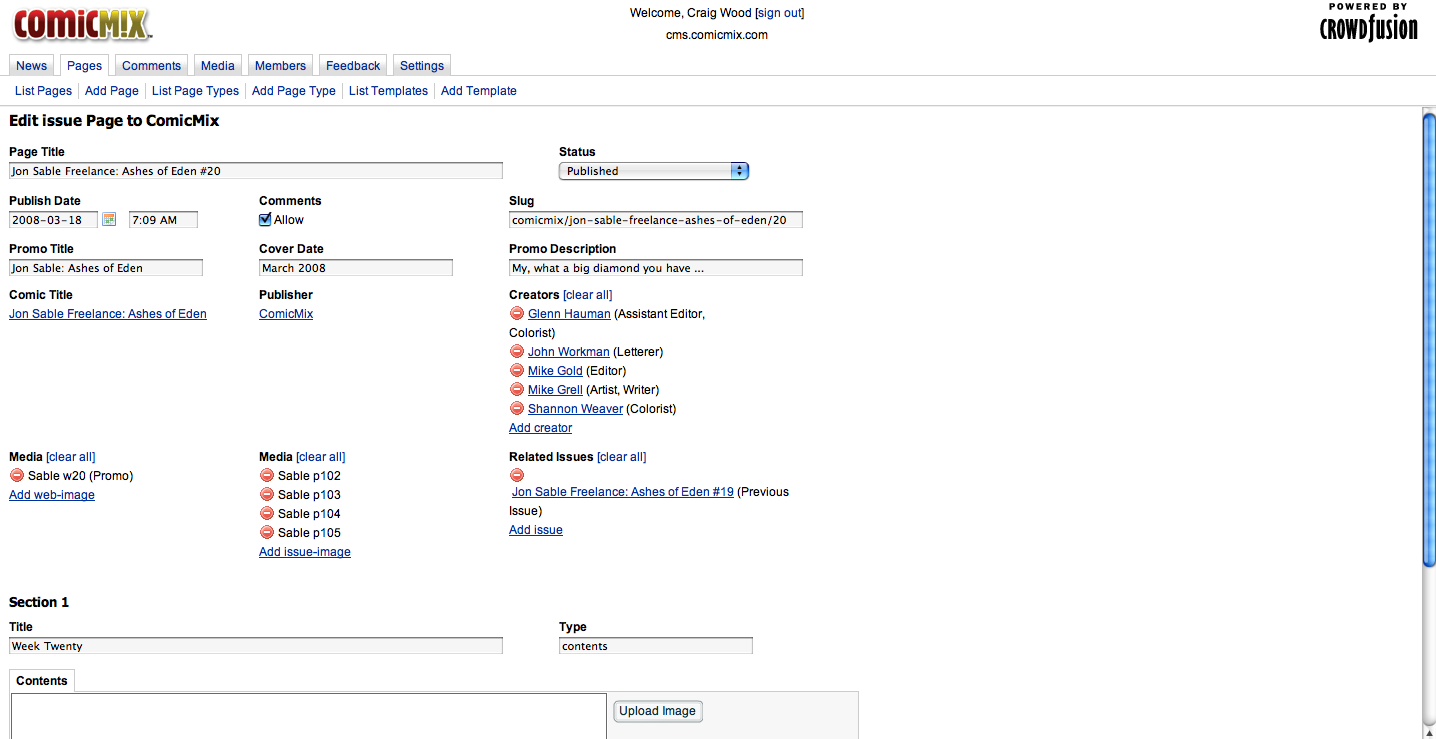The height and width of the screenshot is (739, 1436).
Task: Focus the Page Title field
Action: click(256, 171)
